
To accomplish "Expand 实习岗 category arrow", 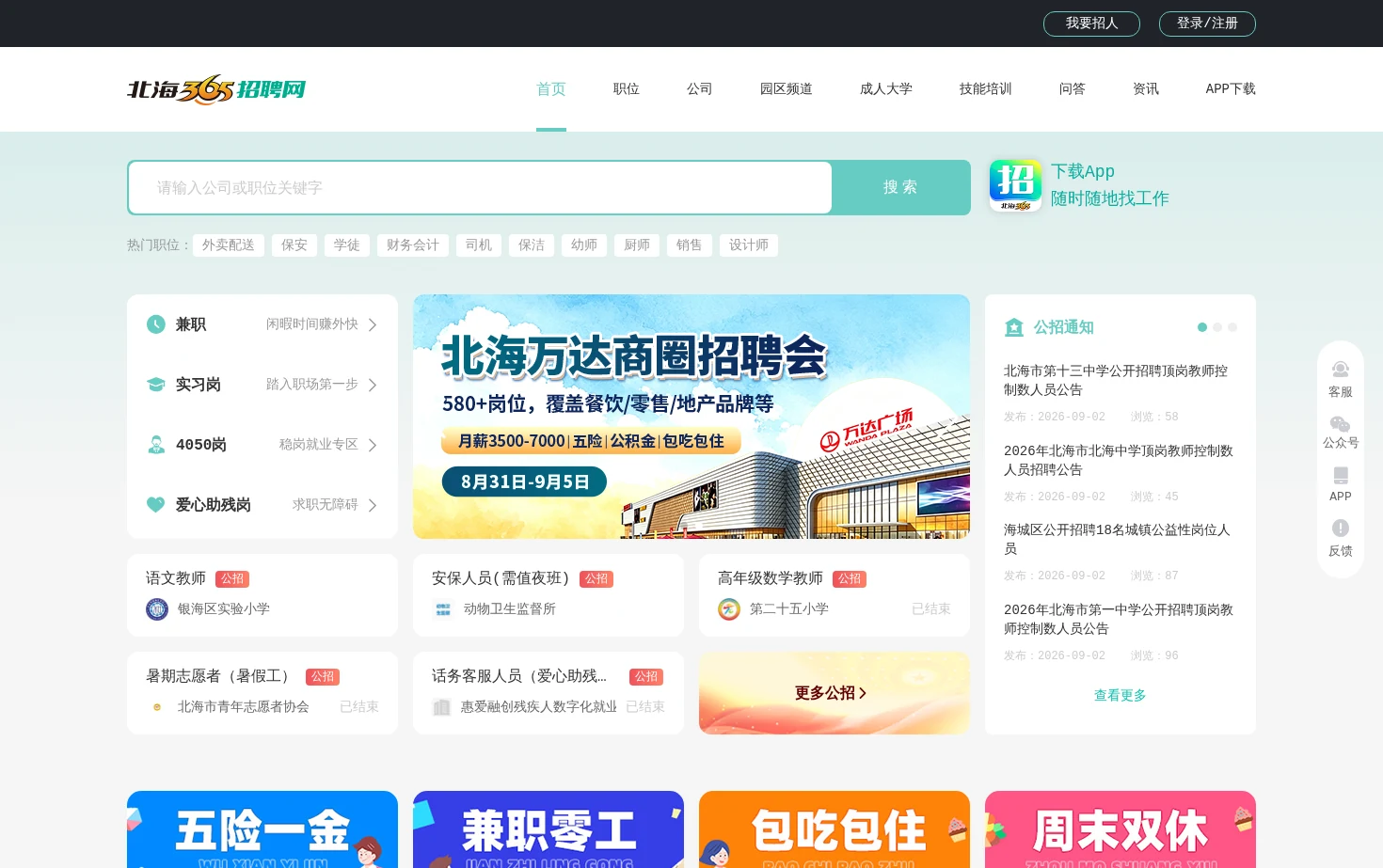I will (373, 385).
